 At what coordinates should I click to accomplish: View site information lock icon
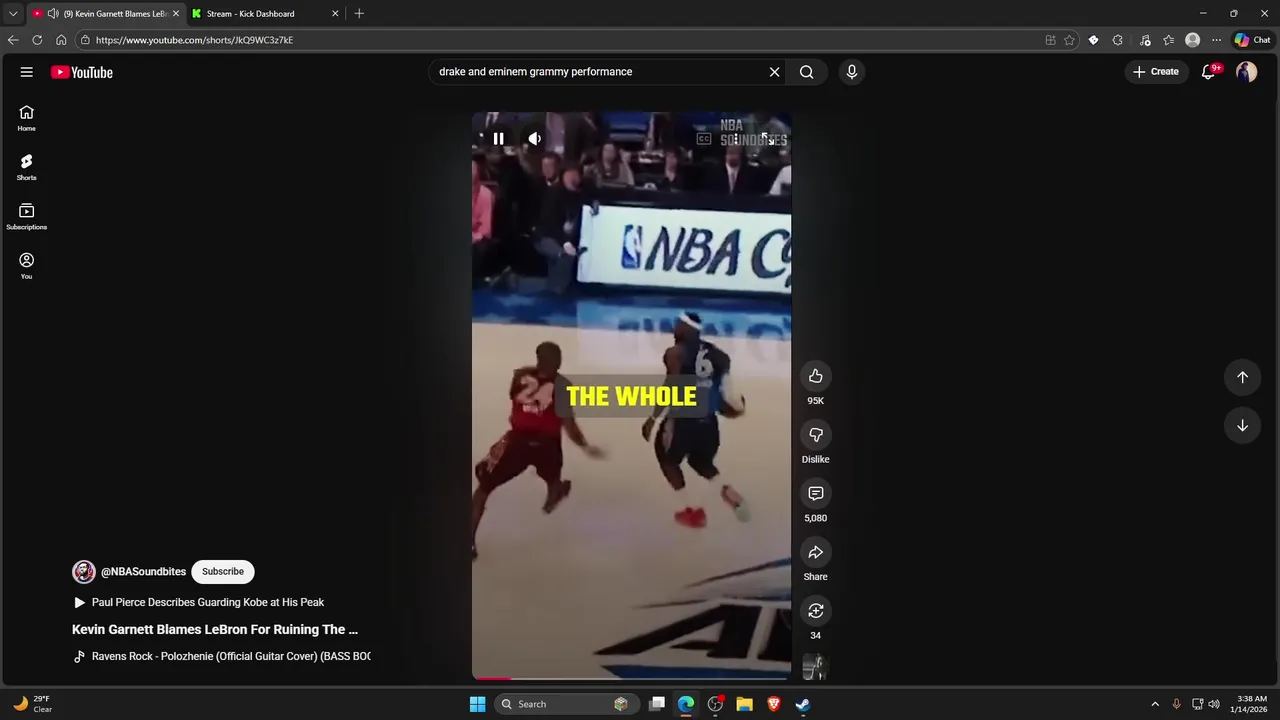86,40
